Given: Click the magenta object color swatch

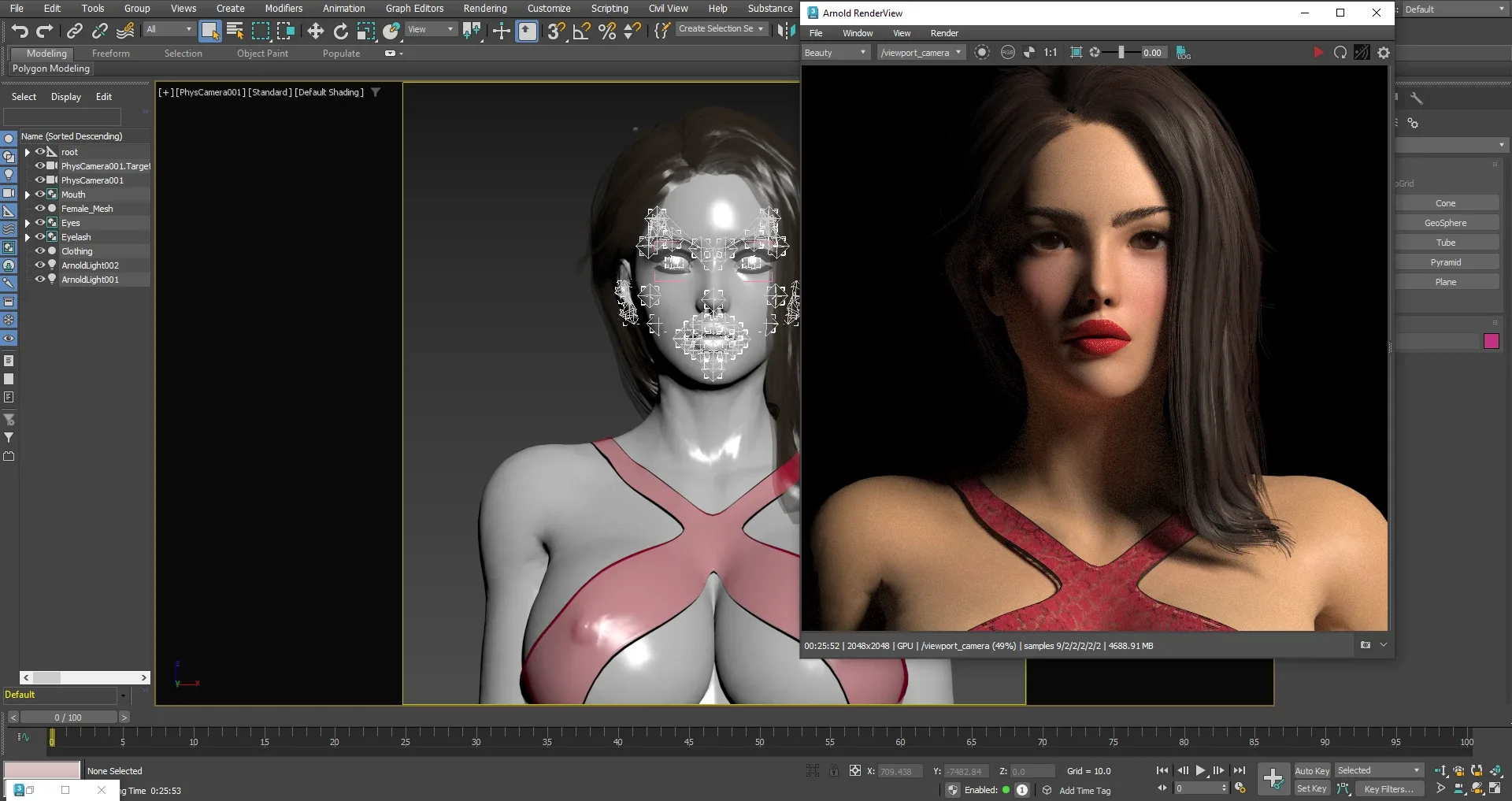Looking at the screenshot, I should tap(1492, 341).
